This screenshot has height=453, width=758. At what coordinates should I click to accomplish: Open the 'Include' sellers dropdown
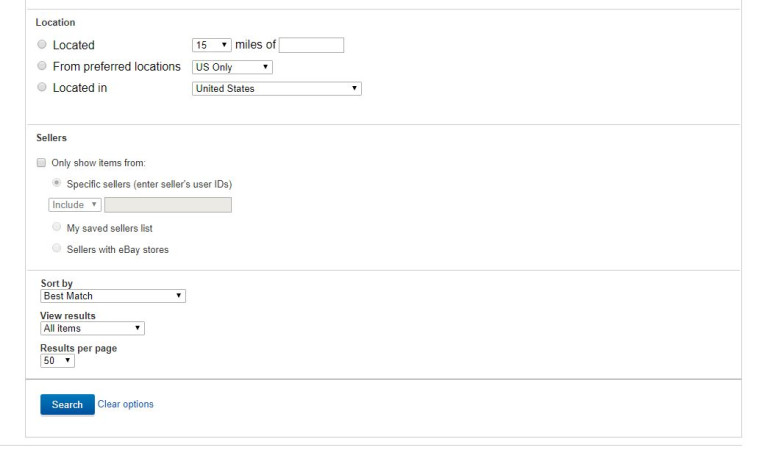(75, 205)
